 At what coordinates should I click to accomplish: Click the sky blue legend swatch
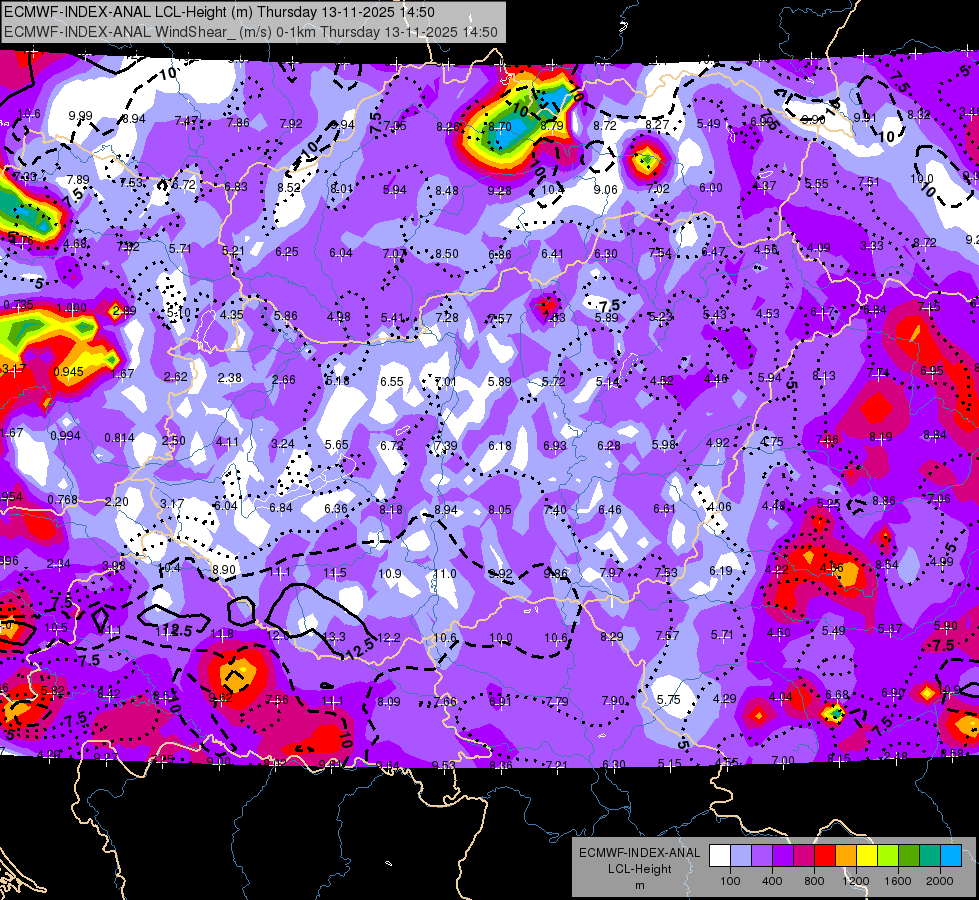tap(951, 856)
